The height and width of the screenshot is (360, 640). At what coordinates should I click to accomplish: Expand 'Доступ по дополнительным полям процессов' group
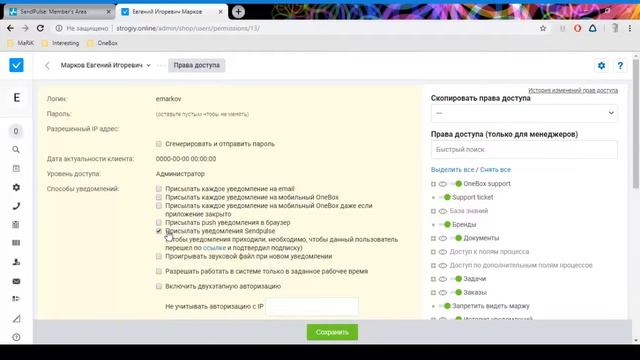tap(433, 266)
